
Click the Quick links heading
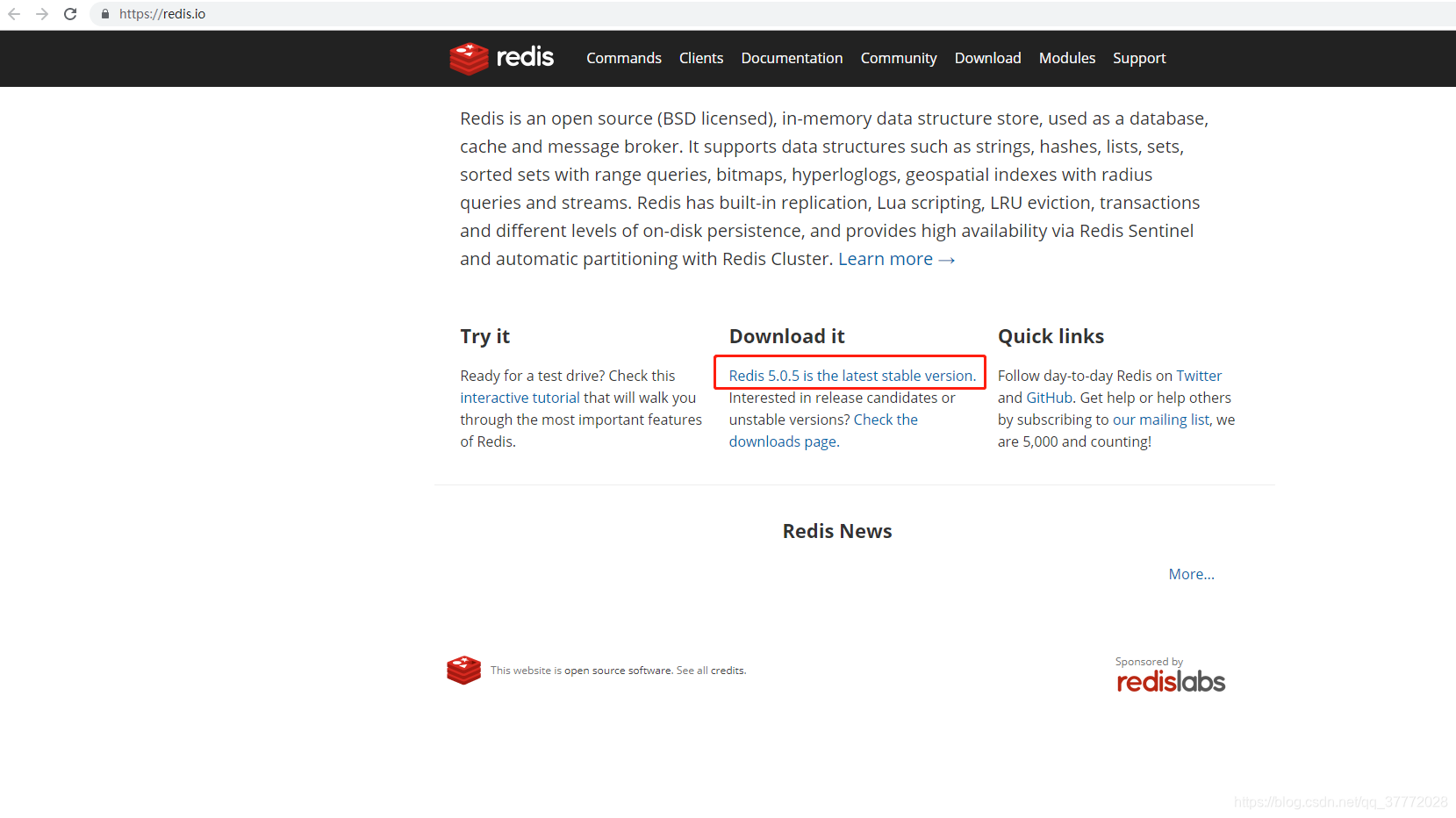point(1051,336)
